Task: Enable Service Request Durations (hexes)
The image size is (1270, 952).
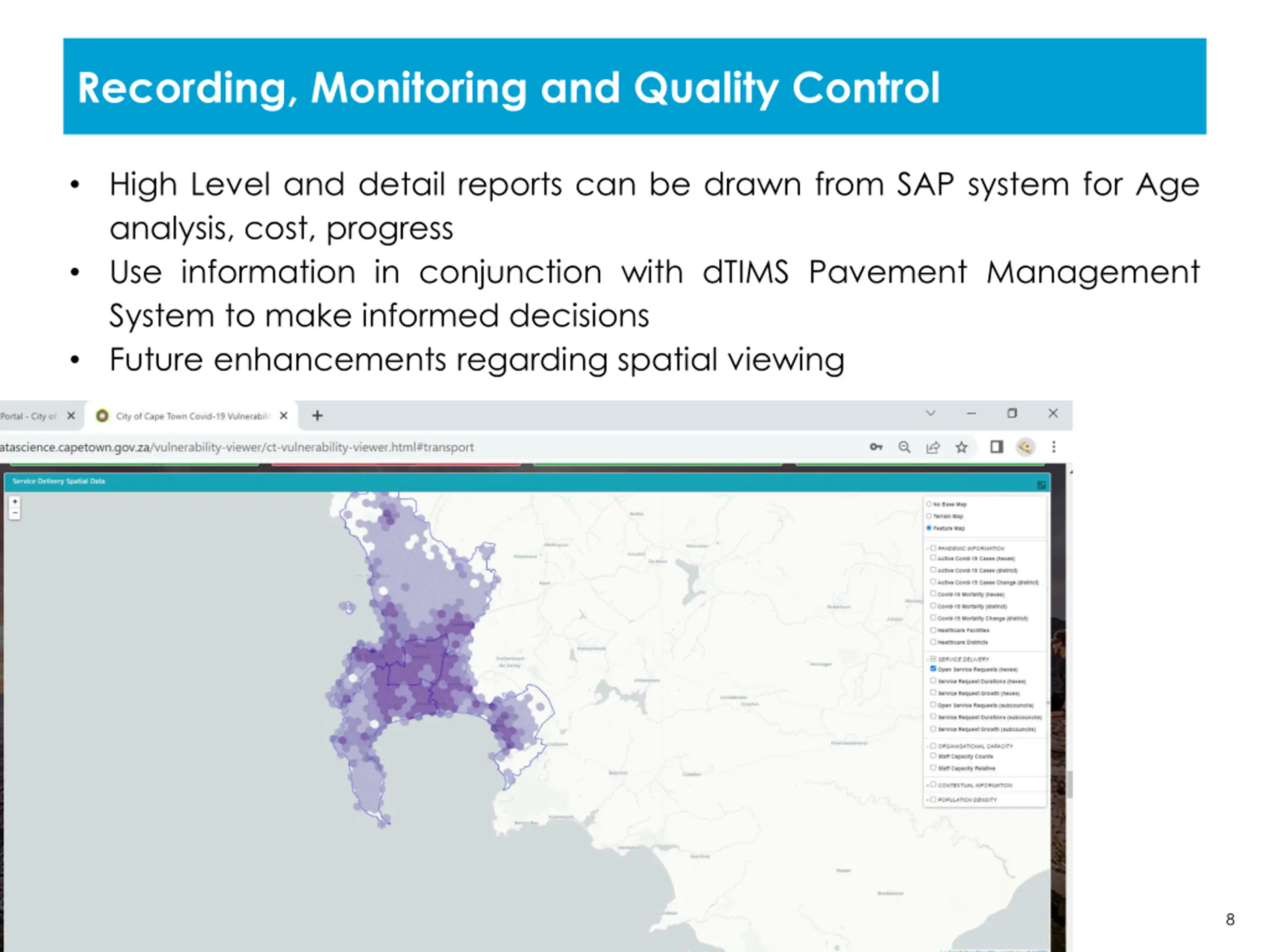Action: (x=933, y=681)
